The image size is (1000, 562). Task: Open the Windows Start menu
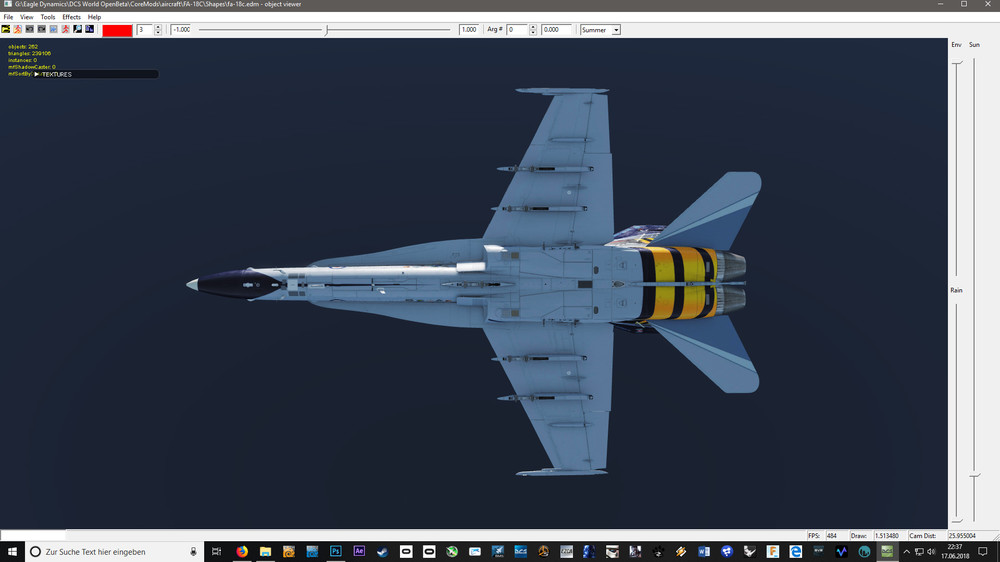pos(12,552)
